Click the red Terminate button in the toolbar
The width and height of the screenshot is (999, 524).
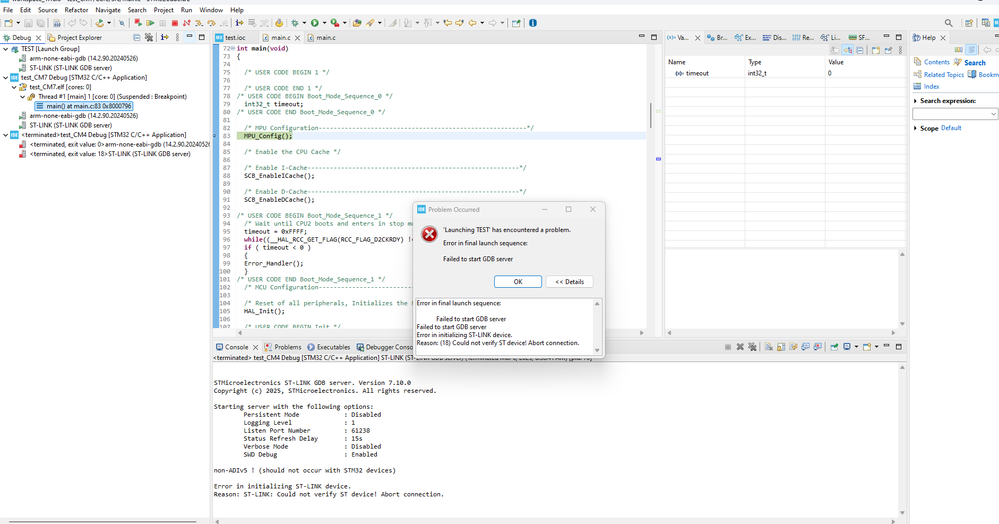click(175, 23)
